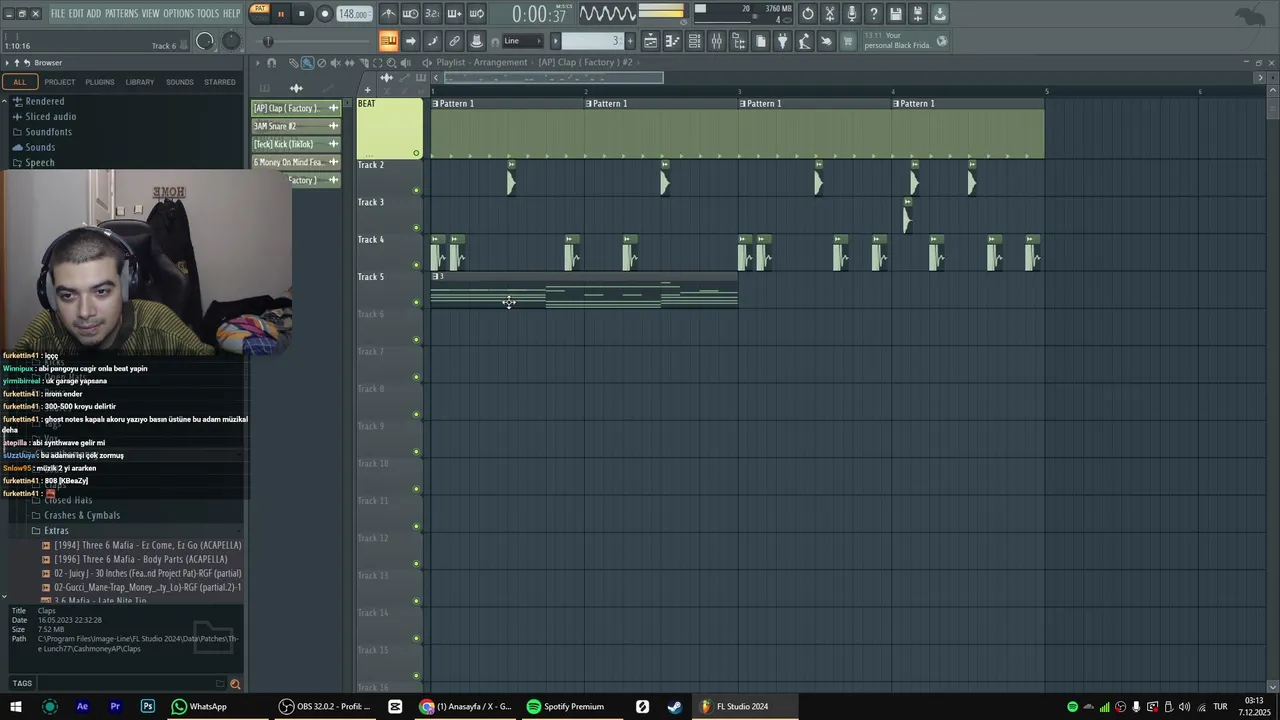This screenshot has width=1280, height=720.
Task: Arm the record button
Action: pos(325,14)
